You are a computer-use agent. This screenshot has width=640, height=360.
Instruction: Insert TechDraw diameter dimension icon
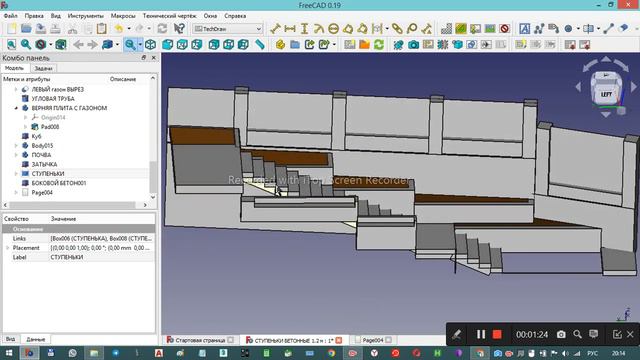pos(333,29)
